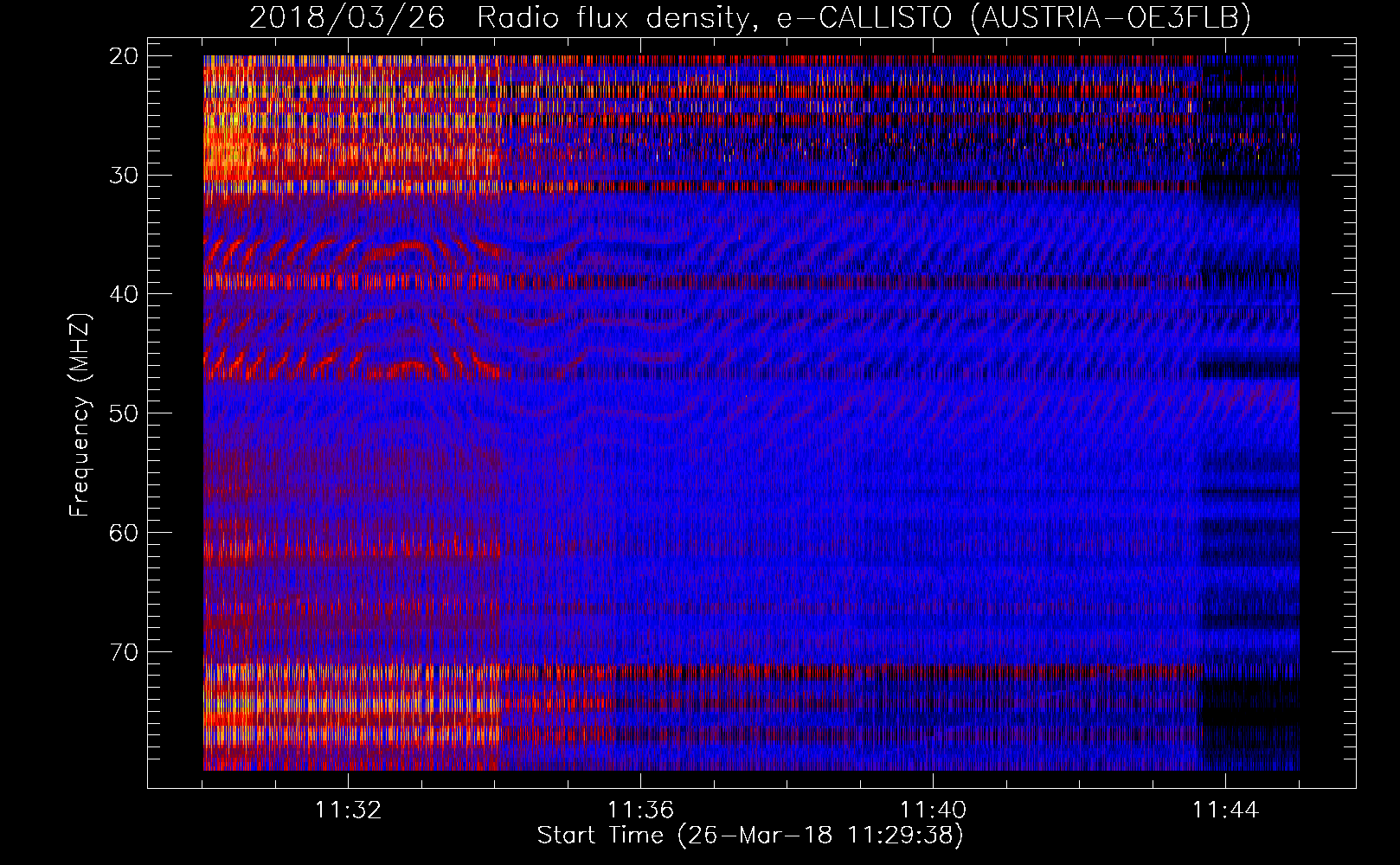Click the 50 frequency tick label
The width and height of the screenshot is (1400, 865).
[x=124, y=413]
